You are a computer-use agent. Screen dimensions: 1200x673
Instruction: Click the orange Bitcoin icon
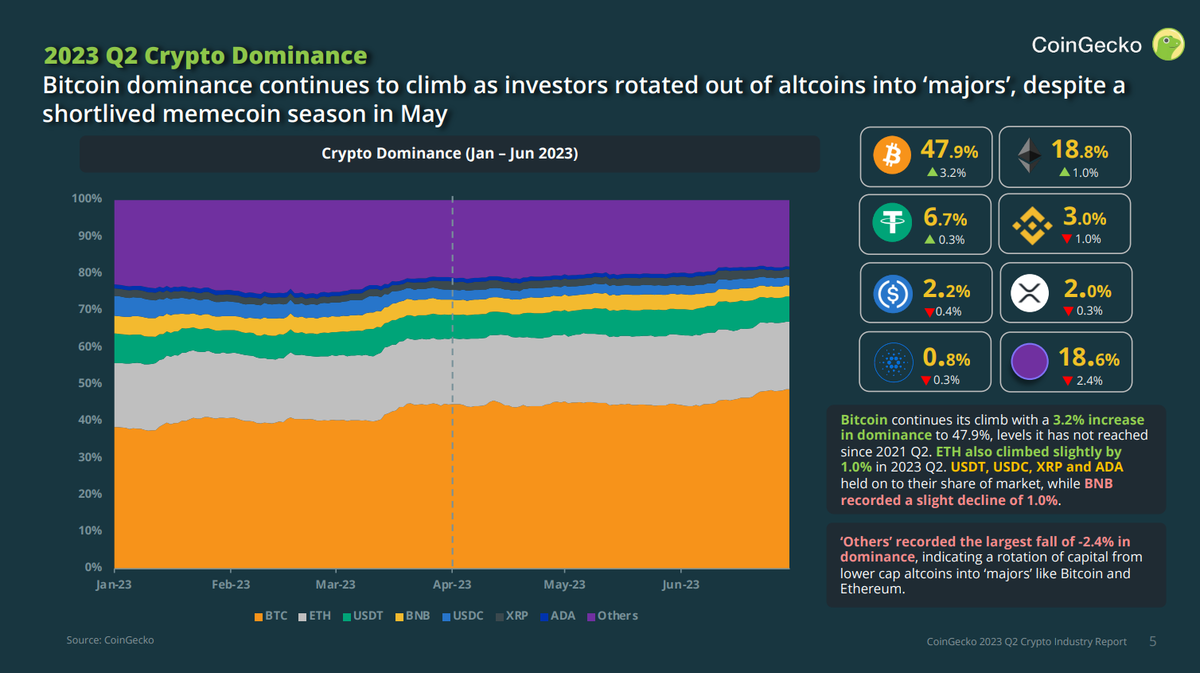coord(889,156)
